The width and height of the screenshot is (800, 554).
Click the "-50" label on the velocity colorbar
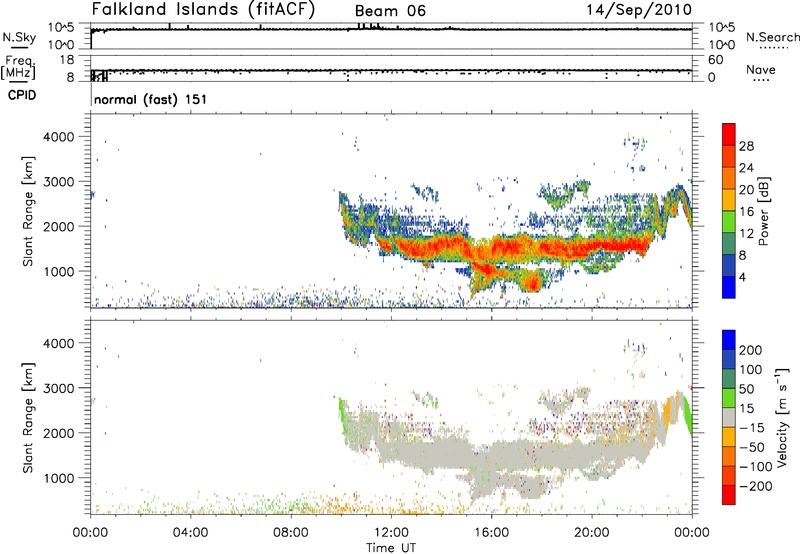pyautogui.click(x=752, y=447)
